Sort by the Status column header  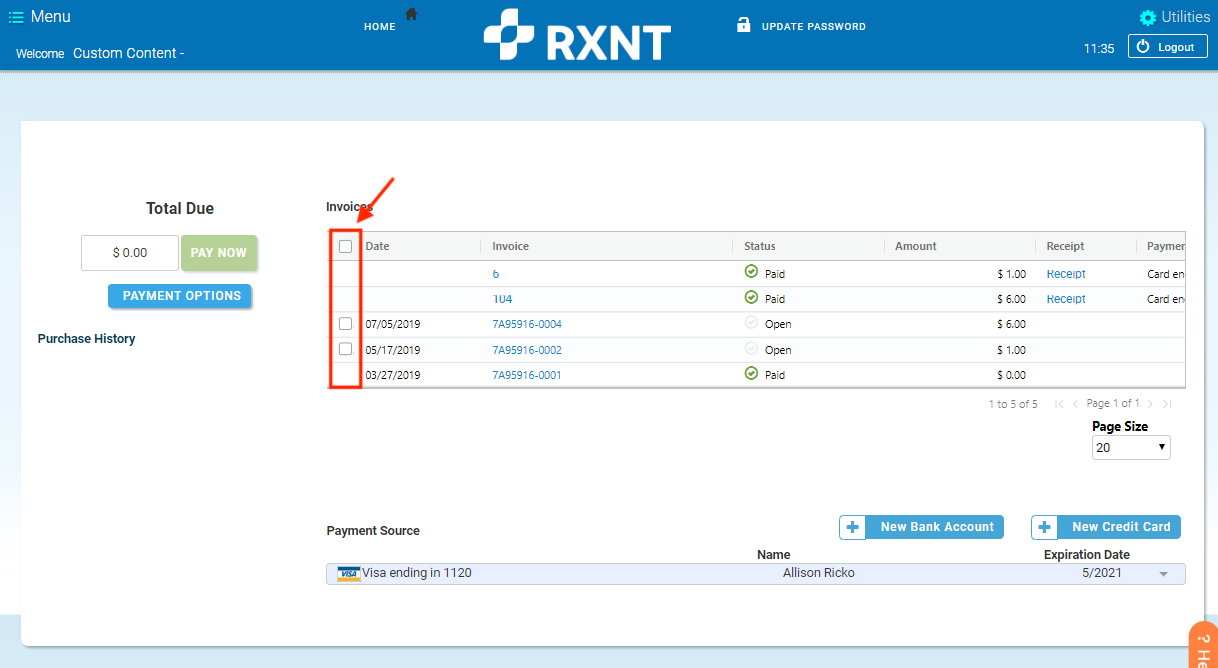point(760,246)
